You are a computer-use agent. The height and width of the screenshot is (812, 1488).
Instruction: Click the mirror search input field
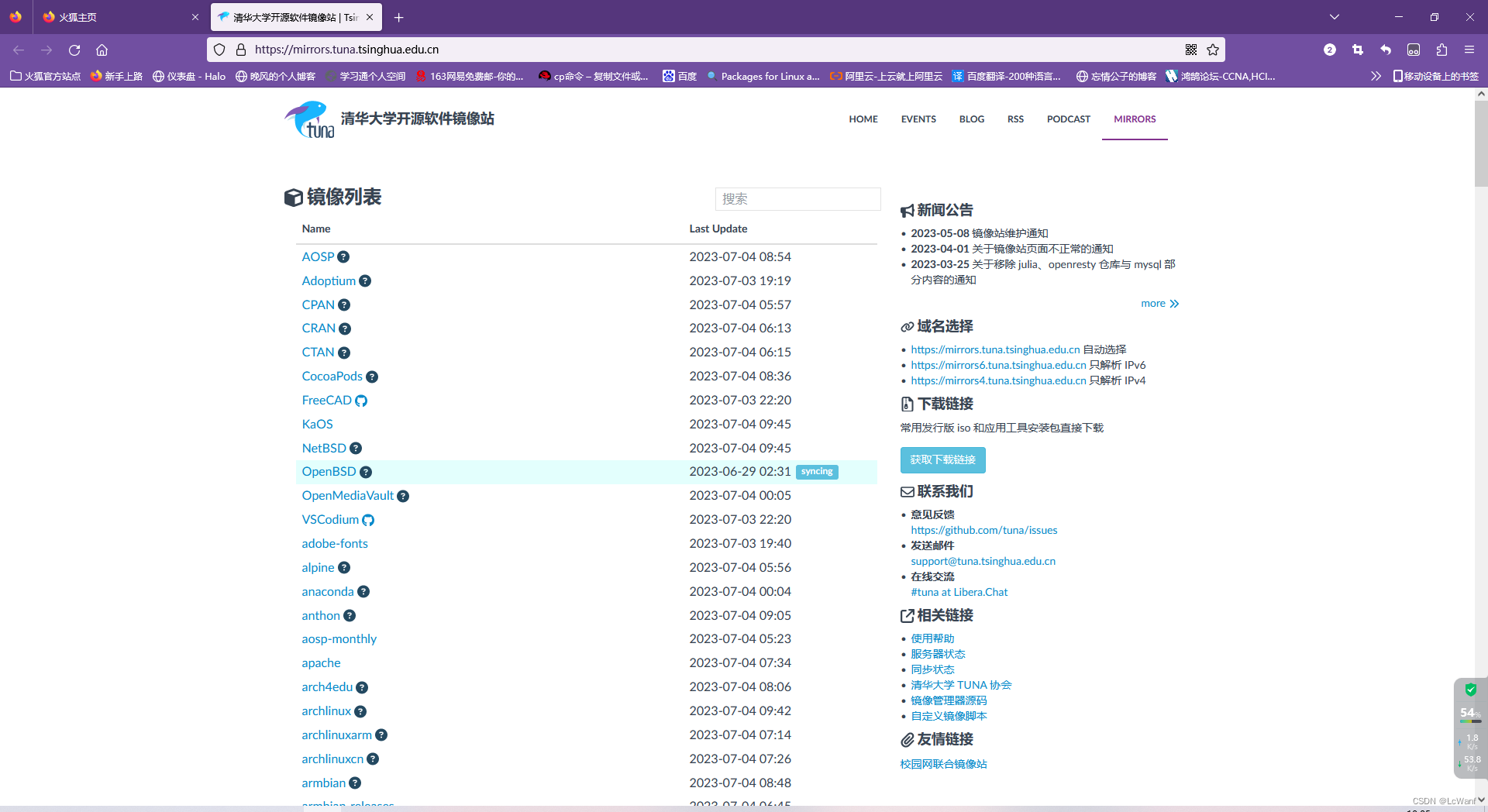(x=797, y=199)
